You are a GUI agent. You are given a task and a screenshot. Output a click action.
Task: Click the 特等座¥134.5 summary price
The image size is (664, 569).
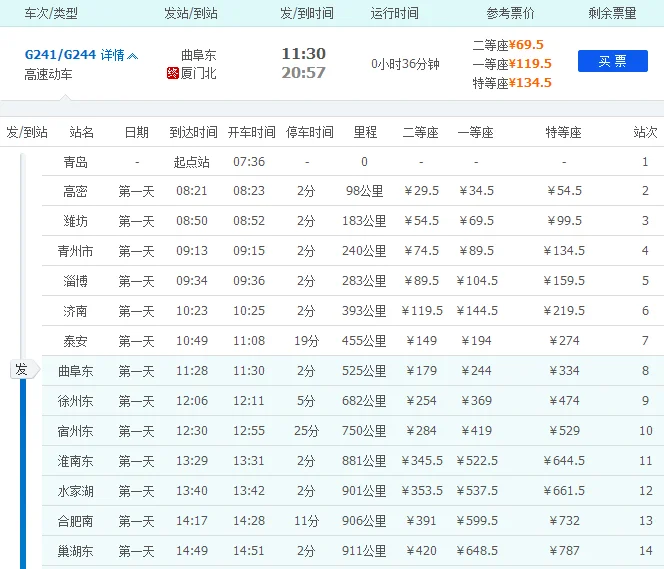[512, 83]
